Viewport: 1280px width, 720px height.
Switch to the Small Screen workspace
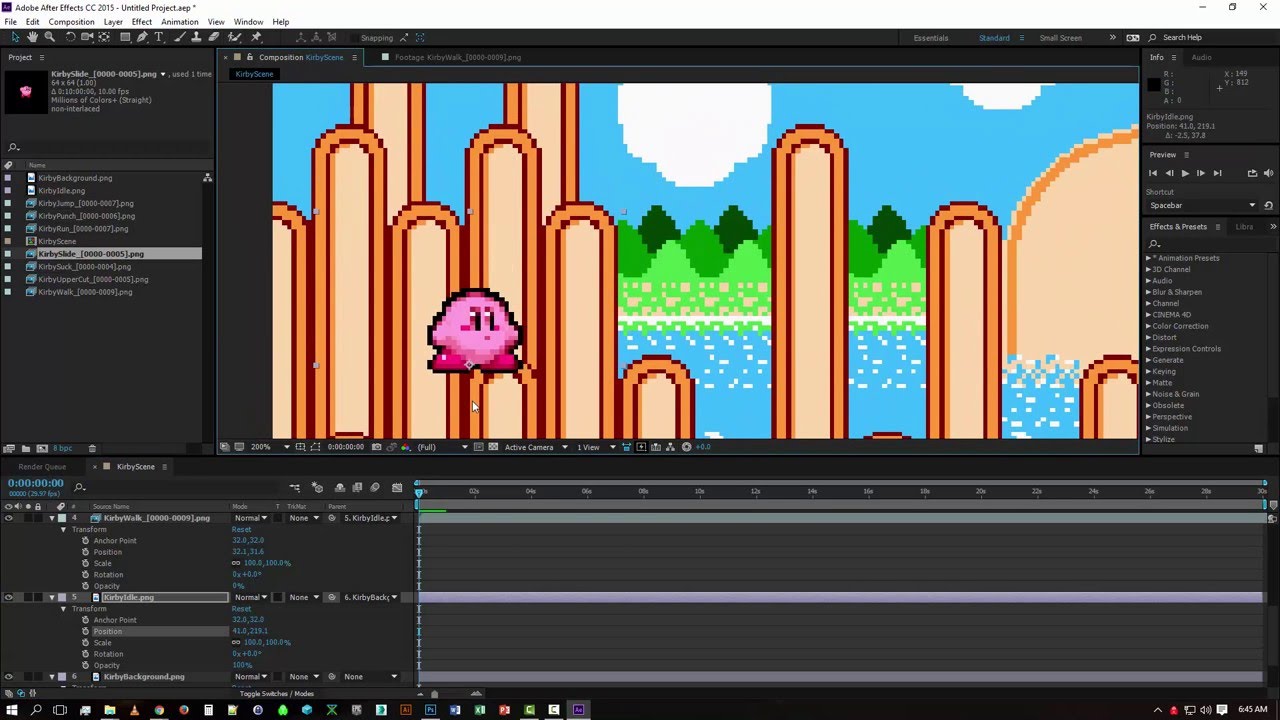coord(1060,38)
